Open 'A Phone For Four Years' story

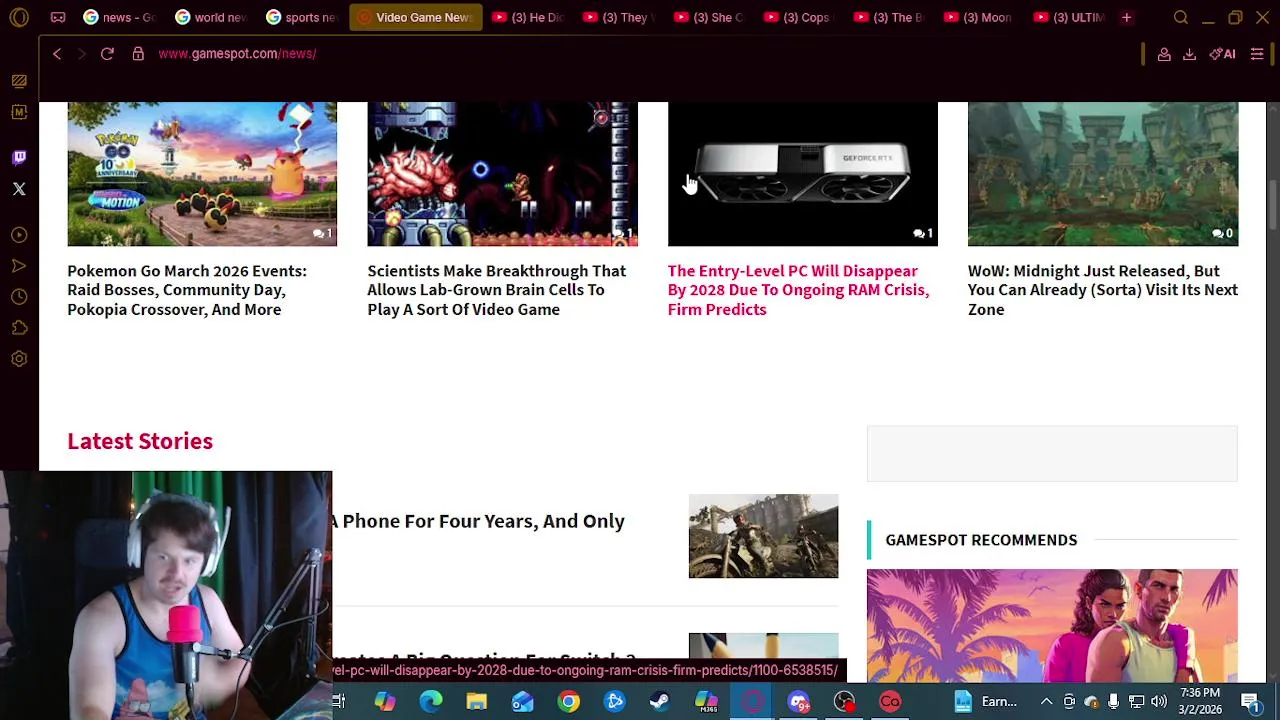pyautogui.click(x=478, y=521)
